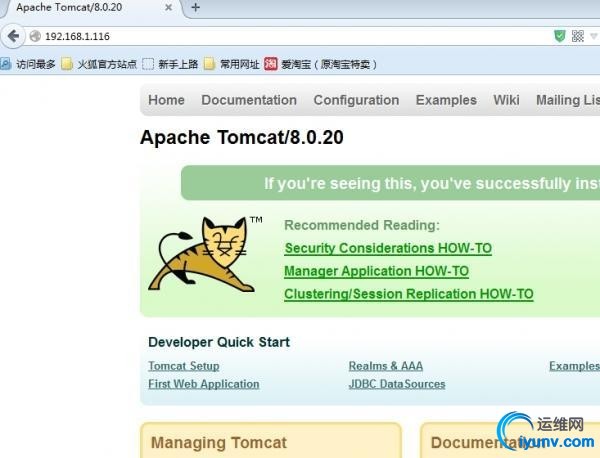Open Configuration in Tomcat navigation
Viewport: 600px width, 458px height.
pos(357,100)
